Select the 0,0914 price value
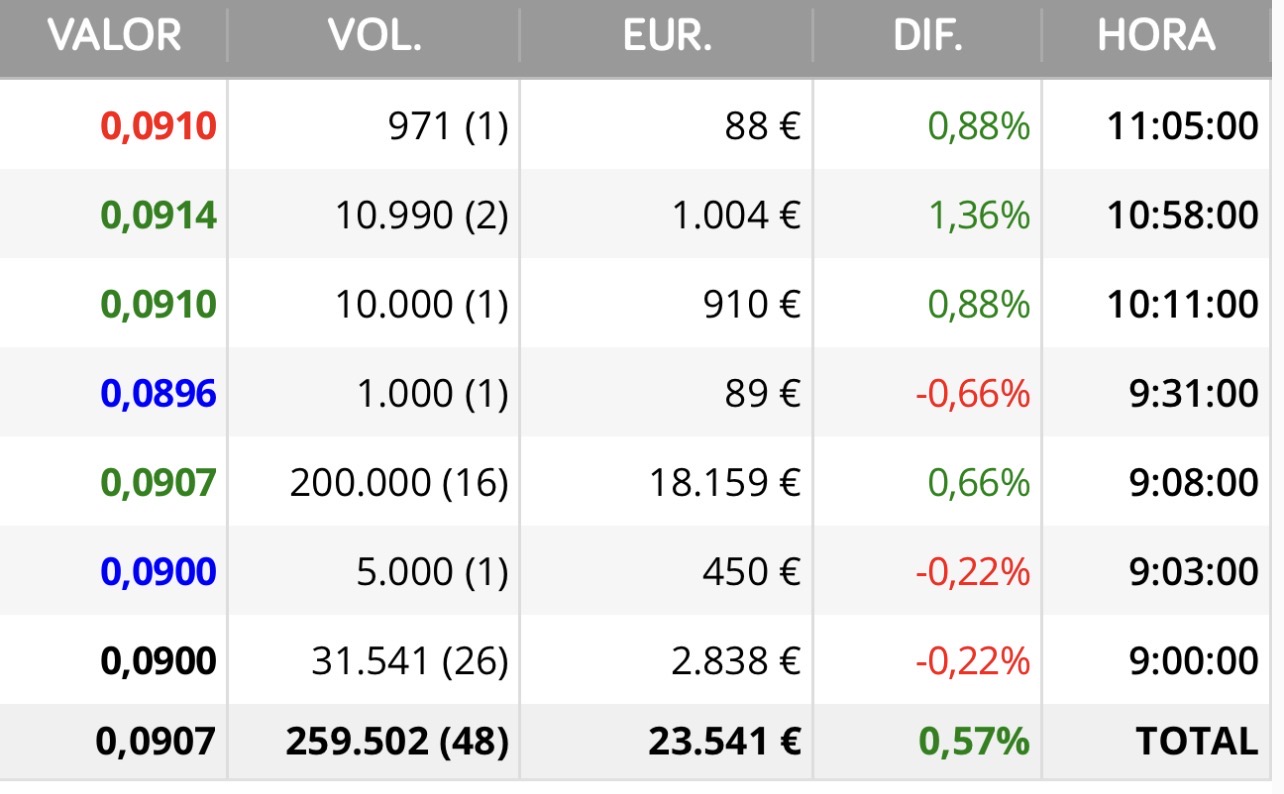This screenshot has height=794, width=1284. tap(158, 216)
